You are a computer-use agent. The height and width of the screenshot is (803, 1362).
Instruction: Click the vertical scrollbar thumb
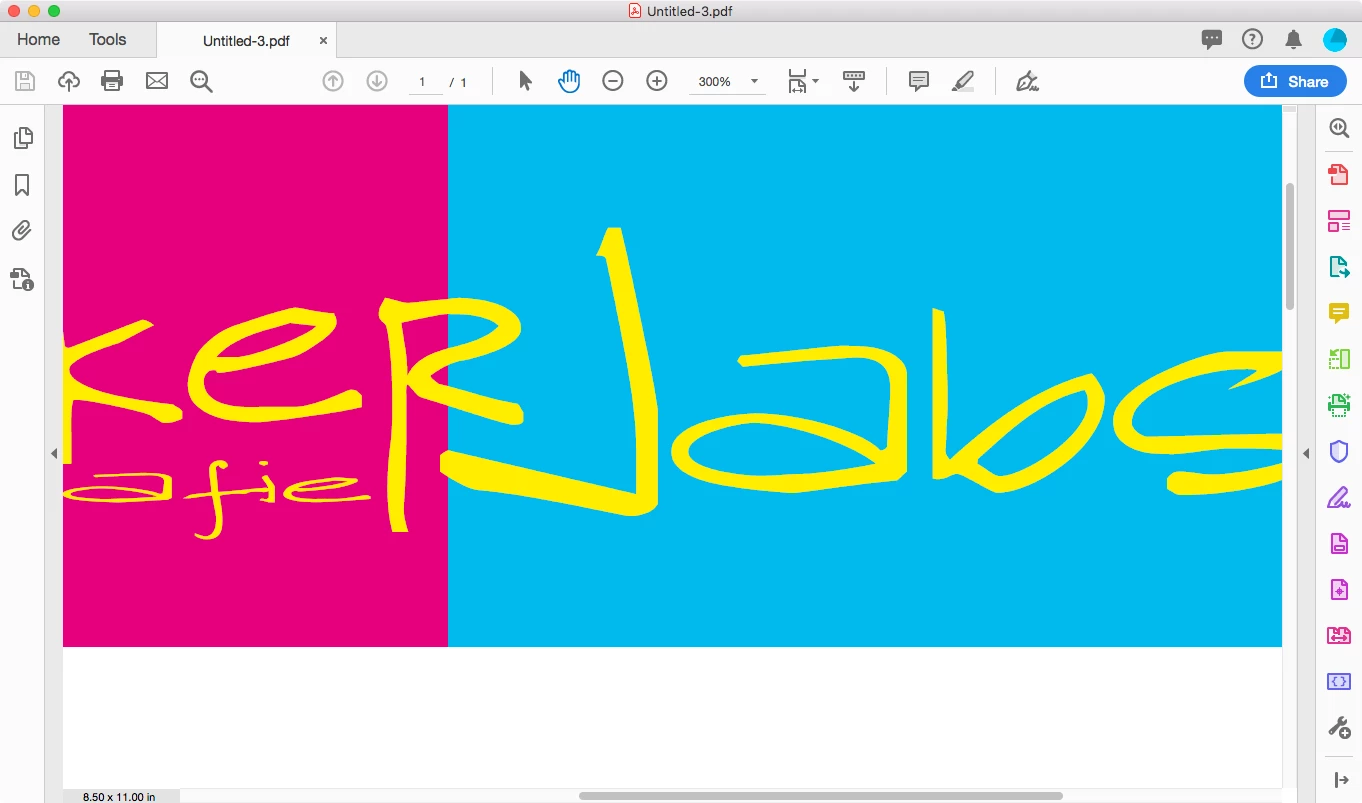click(1290, 246)
